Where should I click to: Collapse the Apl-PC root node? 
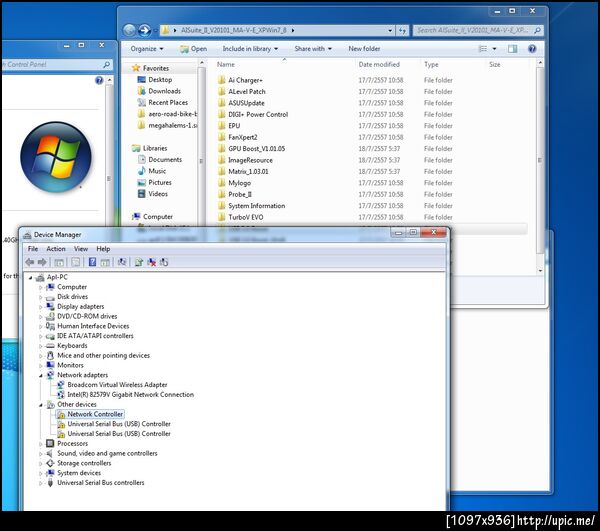tap(30, 277)
